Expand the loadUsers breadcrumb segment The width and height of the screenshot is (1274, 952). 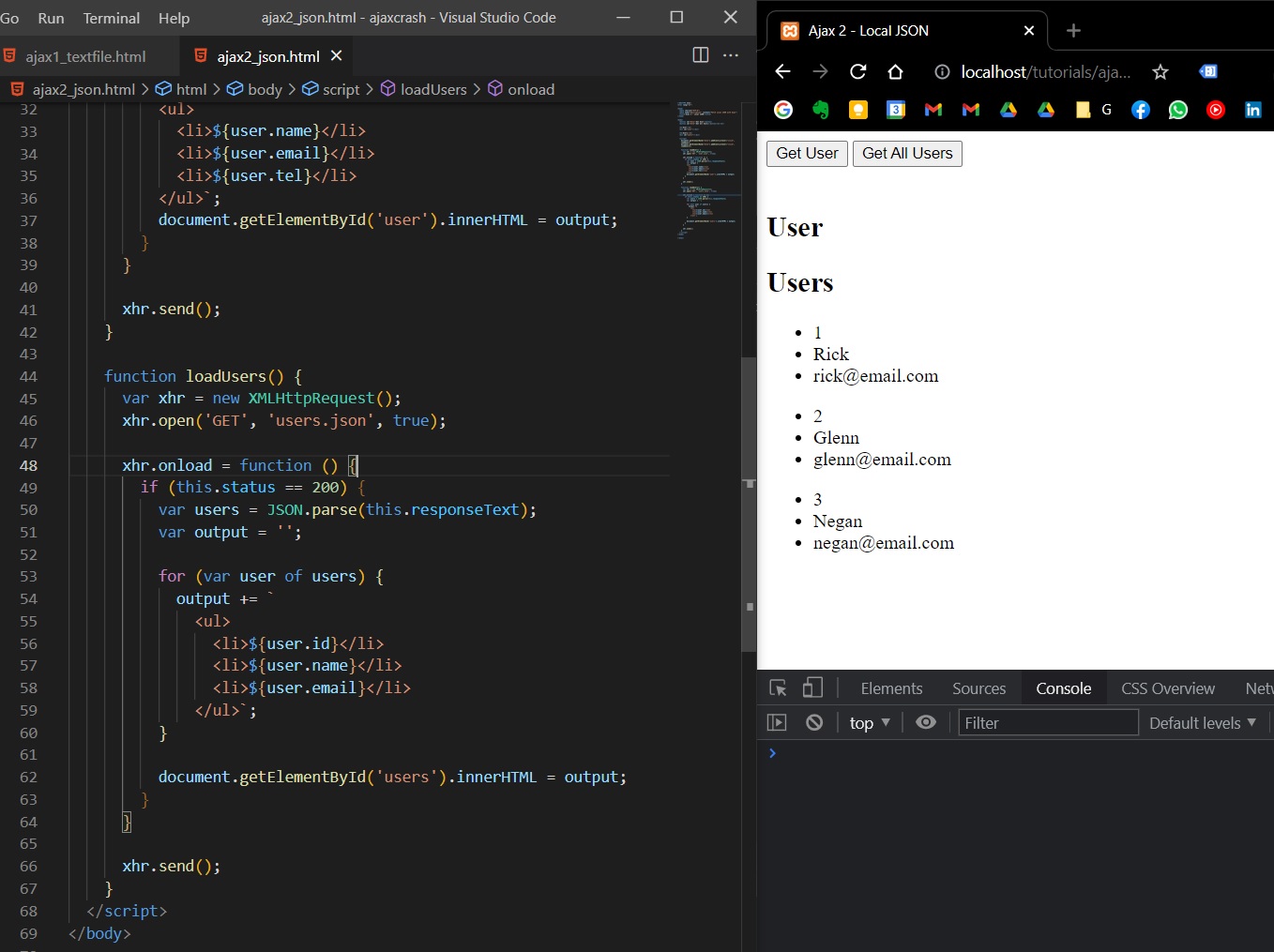coord(423,89)
